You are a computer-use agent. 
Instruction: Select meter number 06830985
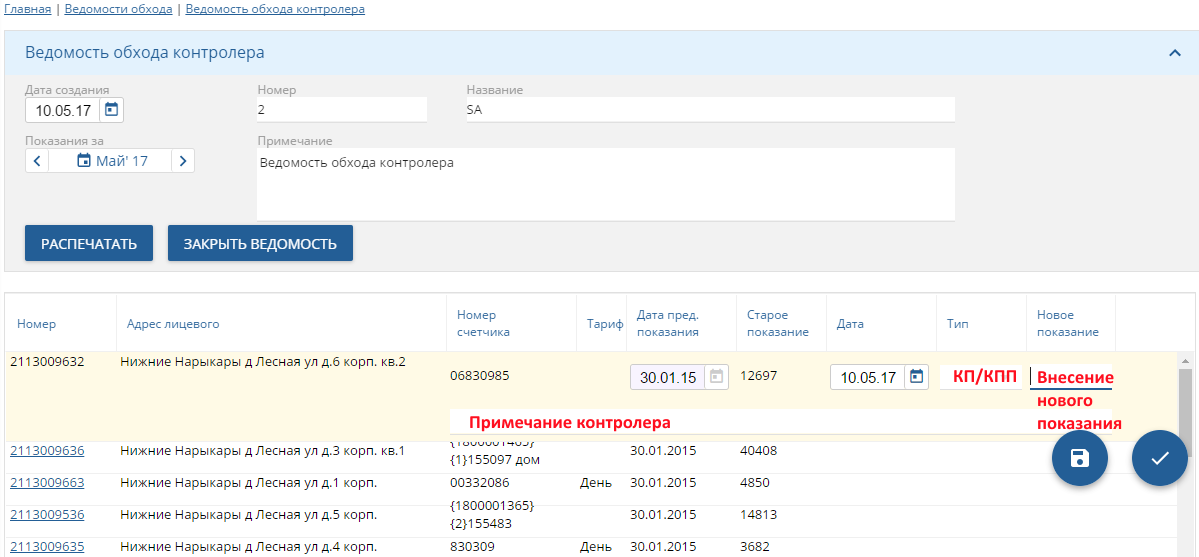click(479, 376)
